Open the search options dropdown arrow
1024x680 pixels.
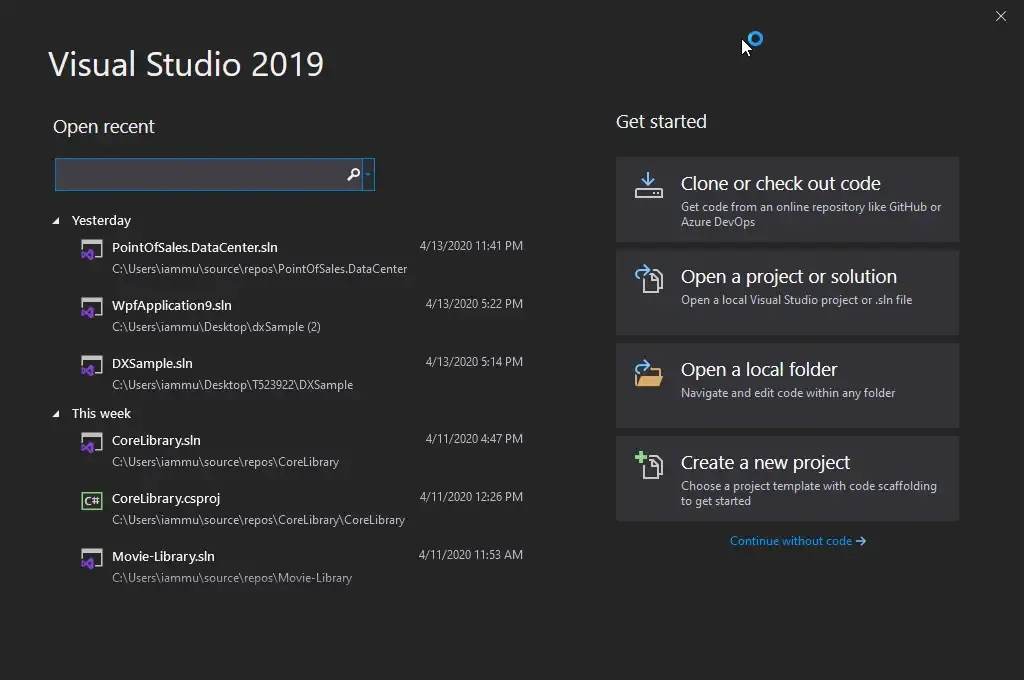point(369,174)
